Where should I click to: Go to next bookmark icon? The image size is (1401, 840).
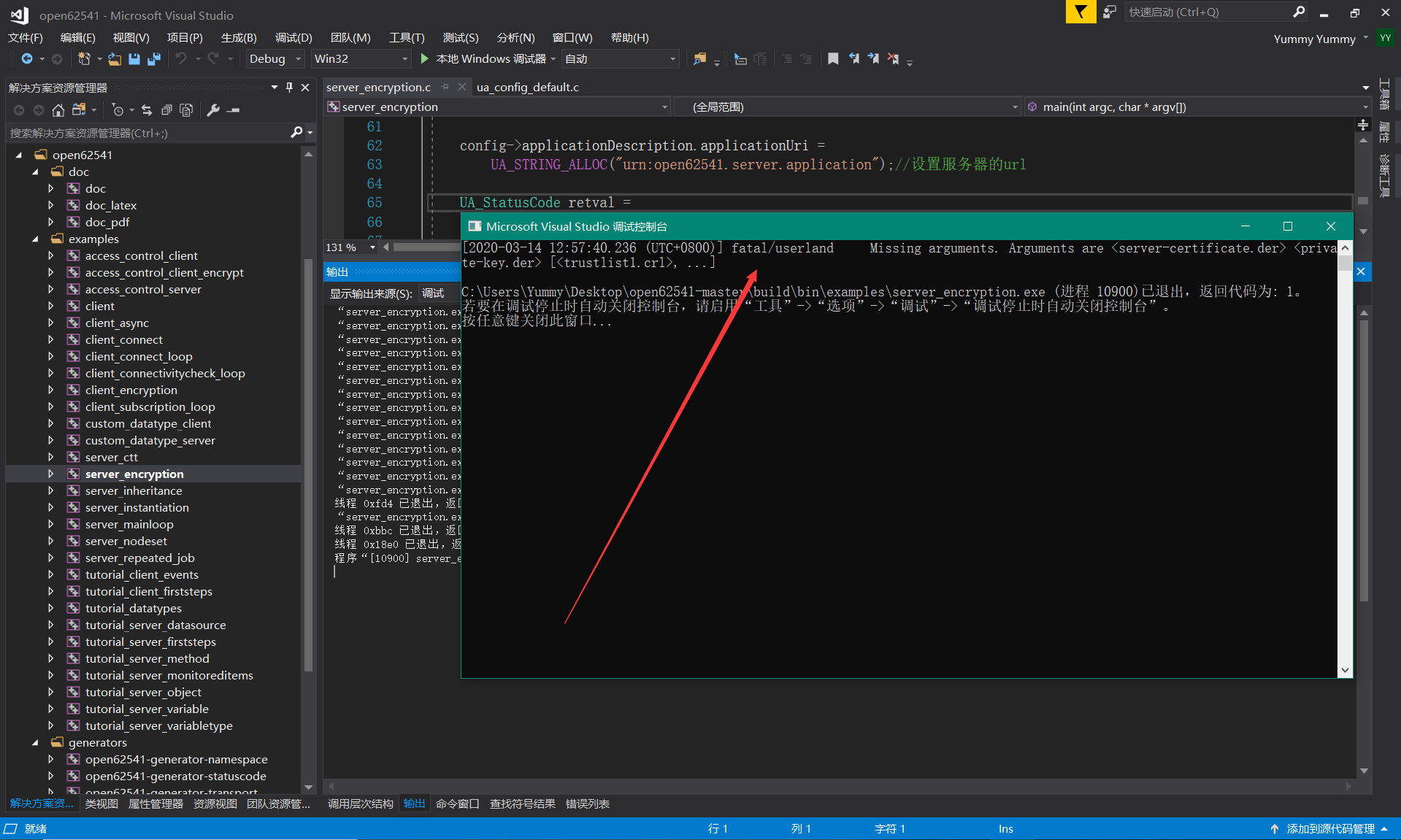click(x=873, y=58)
